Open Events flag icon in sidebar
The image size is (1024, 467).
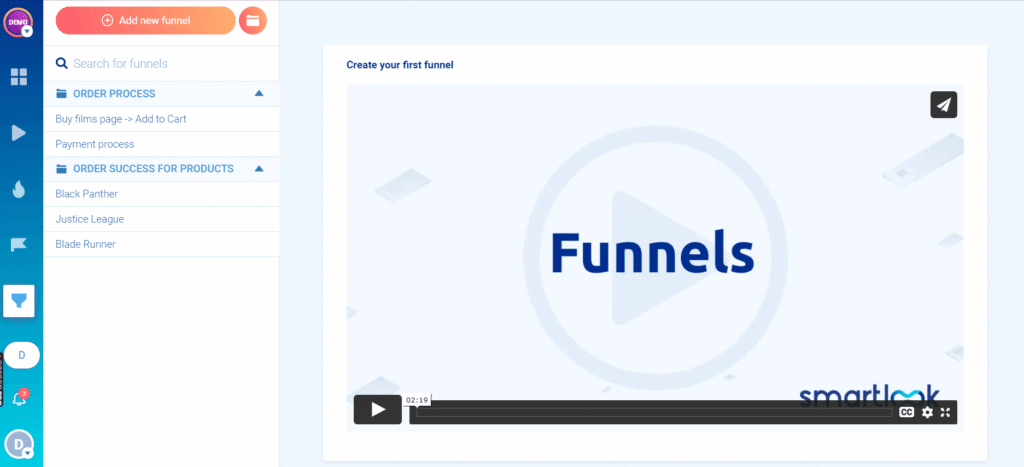[x=19, y=244]
